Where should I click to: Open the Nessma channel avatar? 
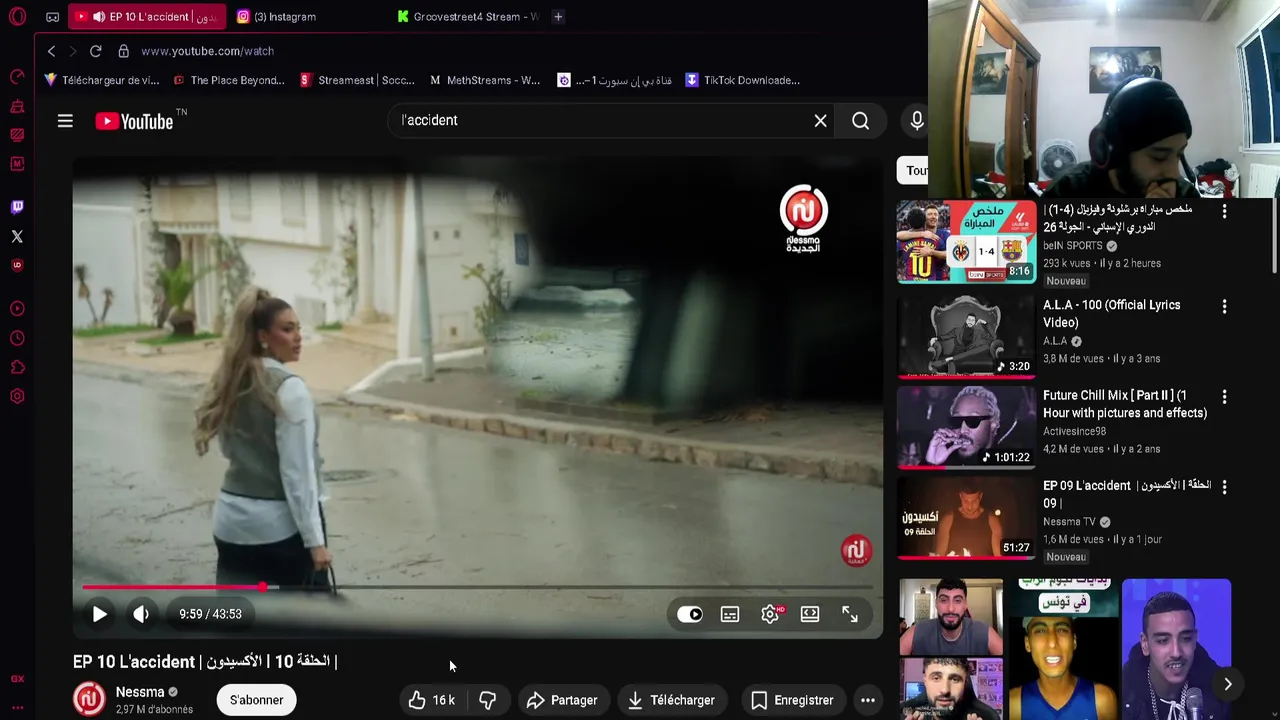pos(89,698)
